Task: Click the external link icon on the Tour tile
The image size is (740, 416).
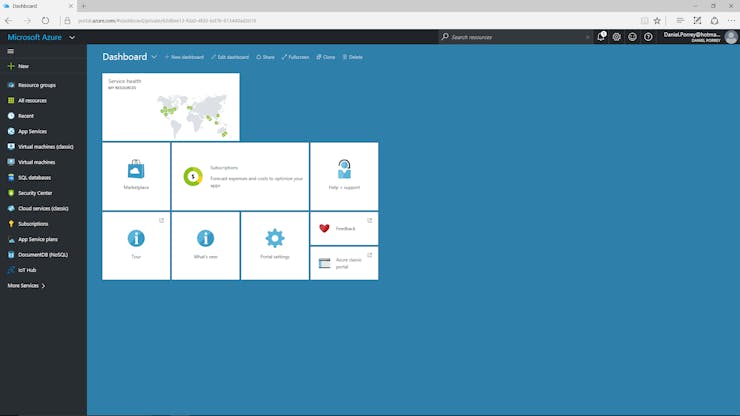Action: (x=161, y=221)
